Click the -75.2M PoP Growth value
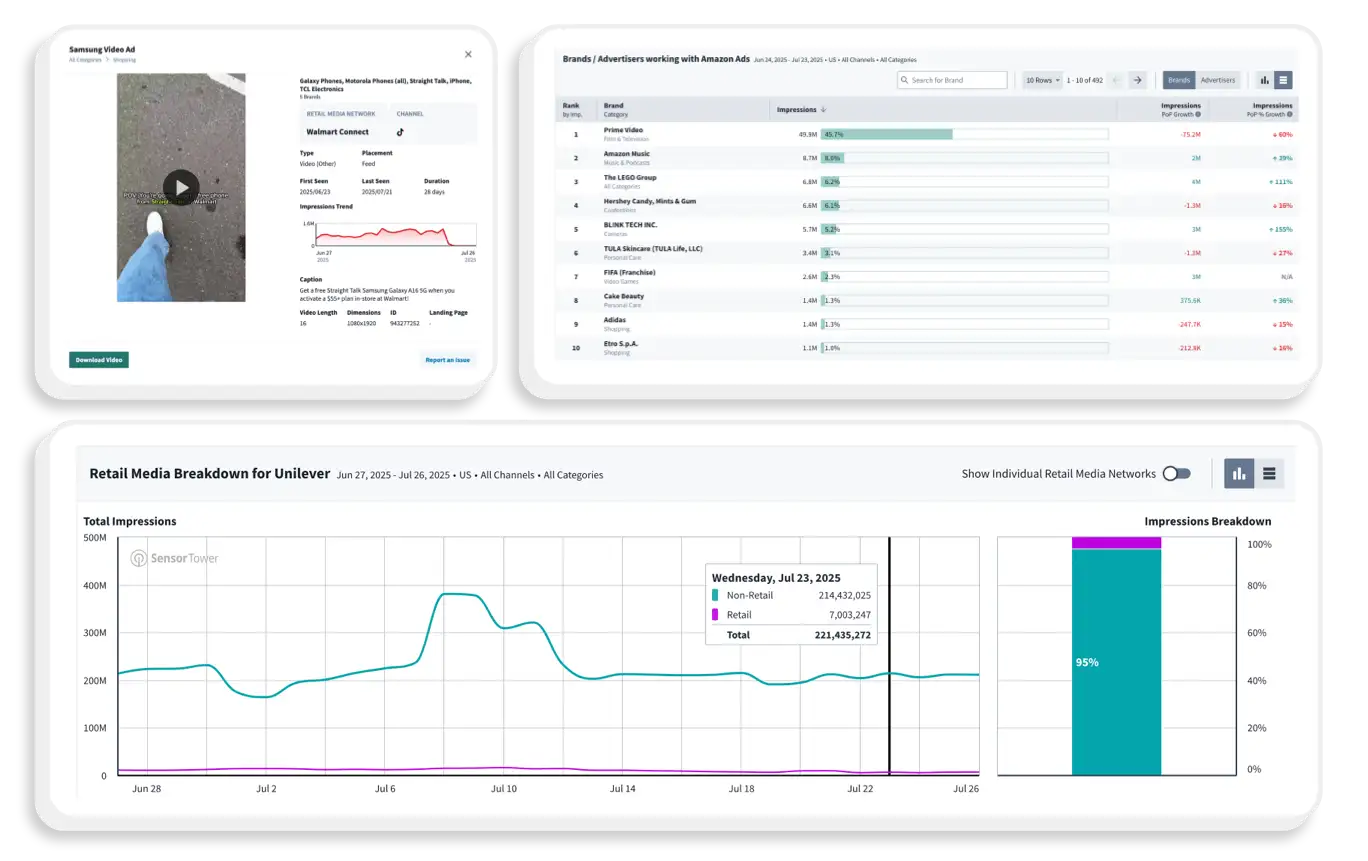This screenshot has height=861, width=1368. [1190, 134]
